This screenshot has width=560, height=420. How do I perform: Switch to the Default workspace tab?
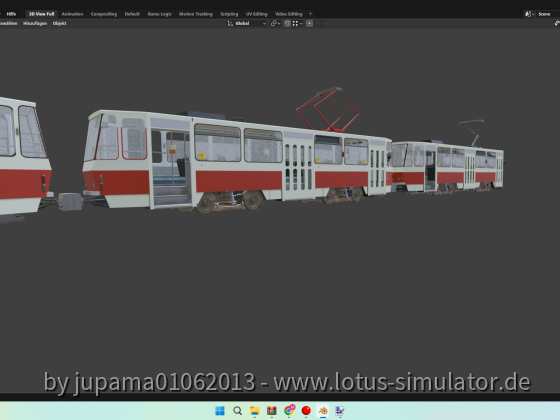(x=132, y=14)
